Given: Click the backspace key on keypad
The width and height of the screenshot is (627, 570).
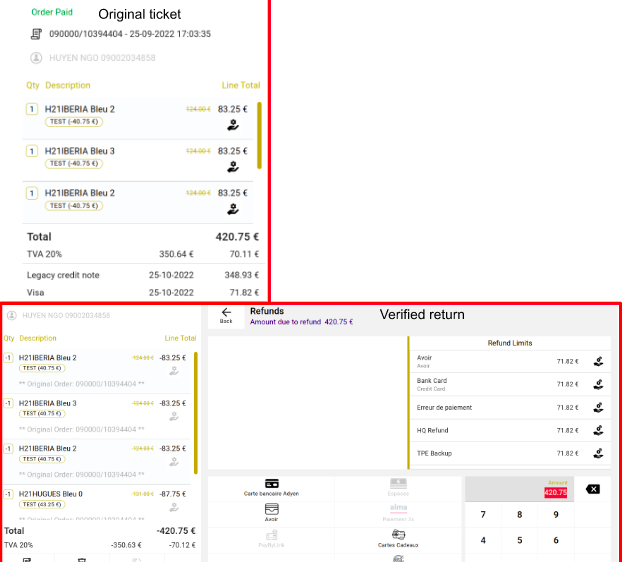Looking at the screenshot, I should tap(593, 489).
